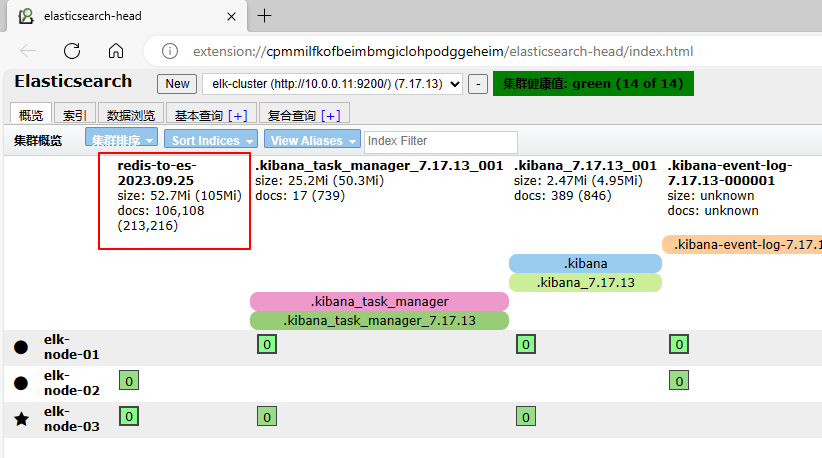The image size is (822, 458).
Task: Click elk-node-01 shard 0 of .kibana_task_manager
Action: pos(267,345)
